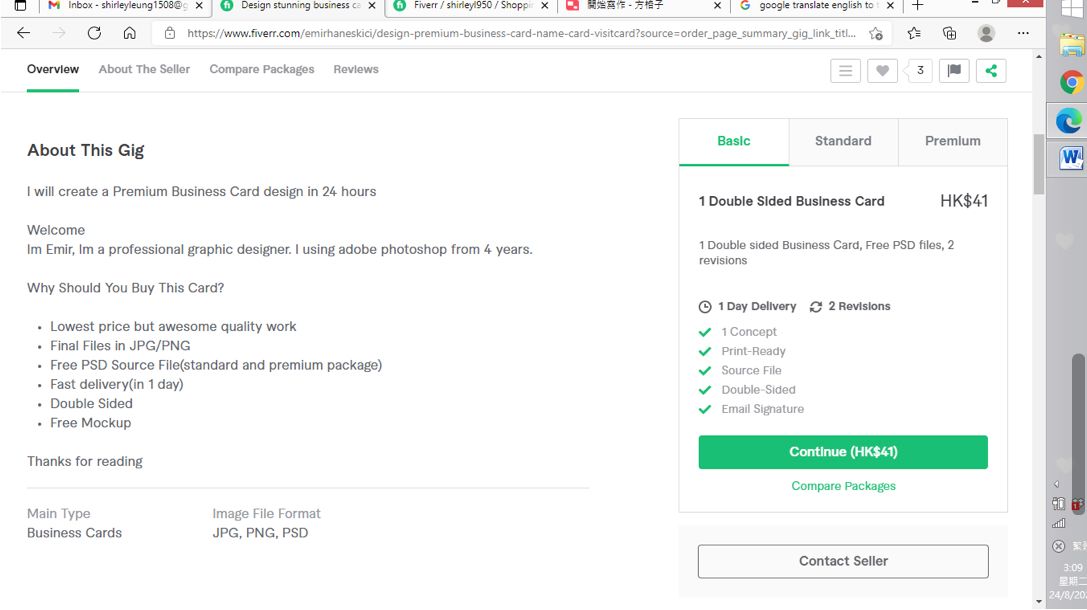Screen dimensions: 1087x610
Task: Click the flag icon to report gig
Action: click(954, 71)
